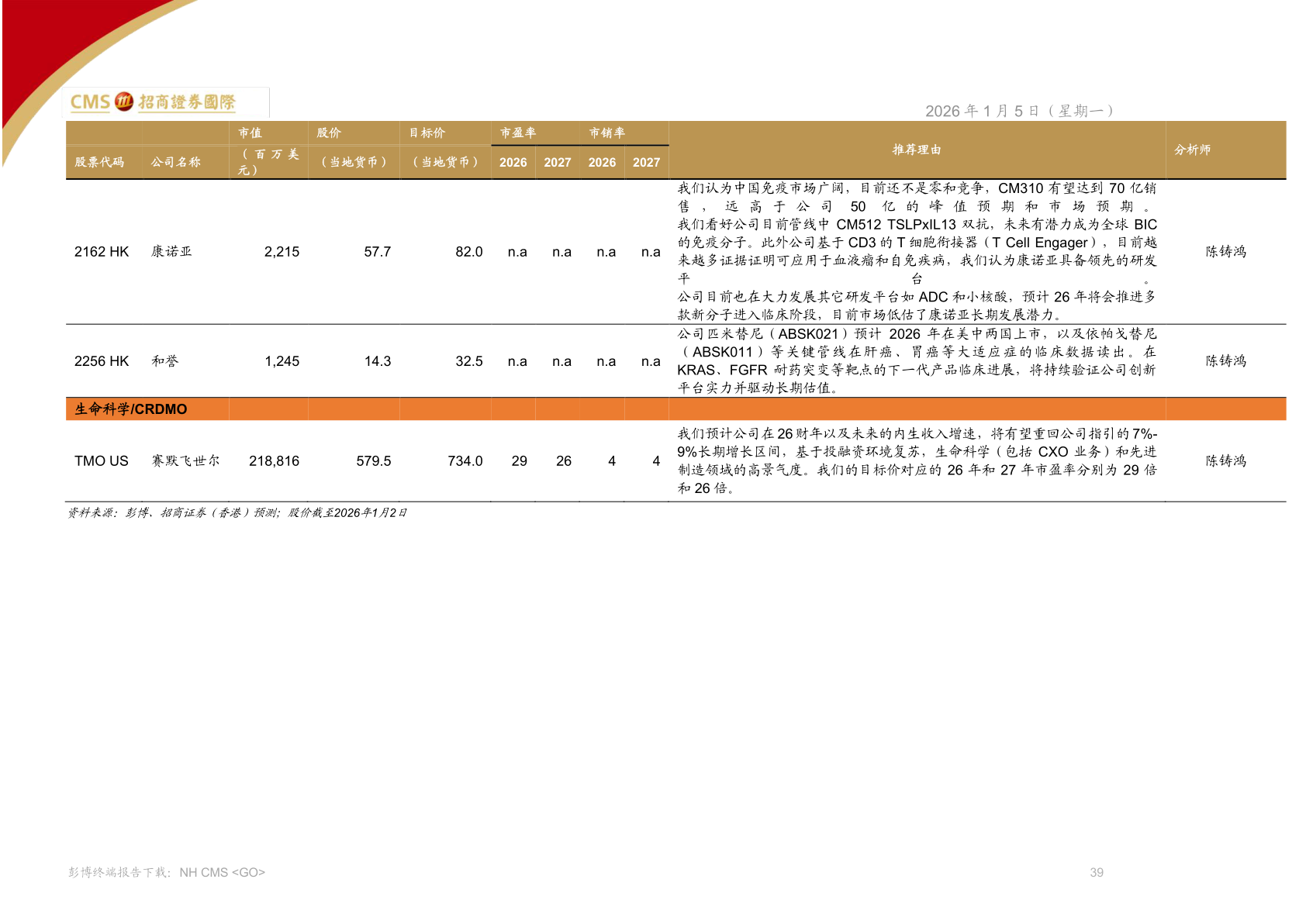Click the 2026 sub-header under 市盈率
Image resolution: width=1306 pixels, height=924 pixels.
point(513,162)
